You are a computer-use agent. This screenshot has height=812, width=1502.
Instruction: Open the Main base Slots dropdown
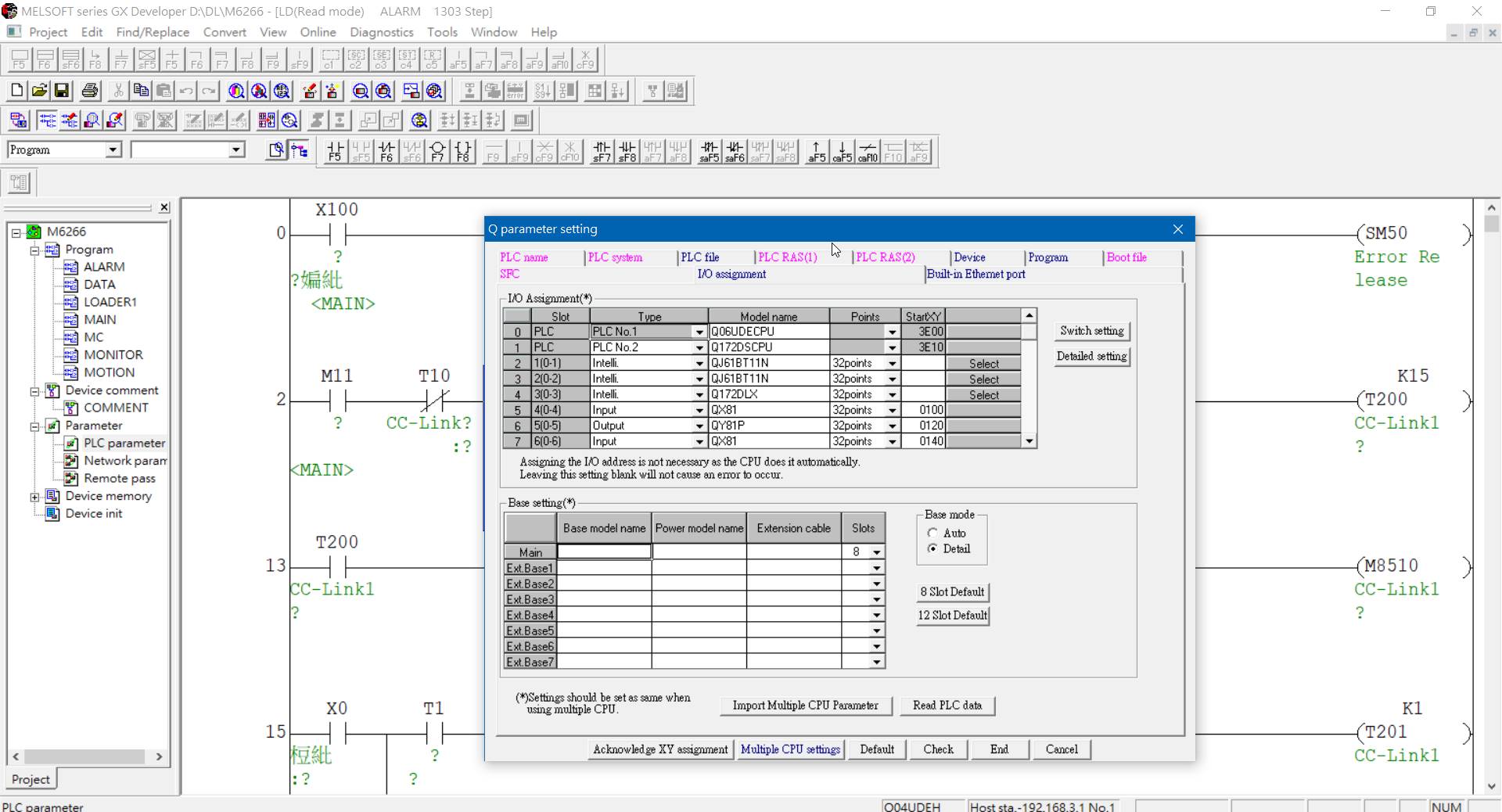point(876,552)
